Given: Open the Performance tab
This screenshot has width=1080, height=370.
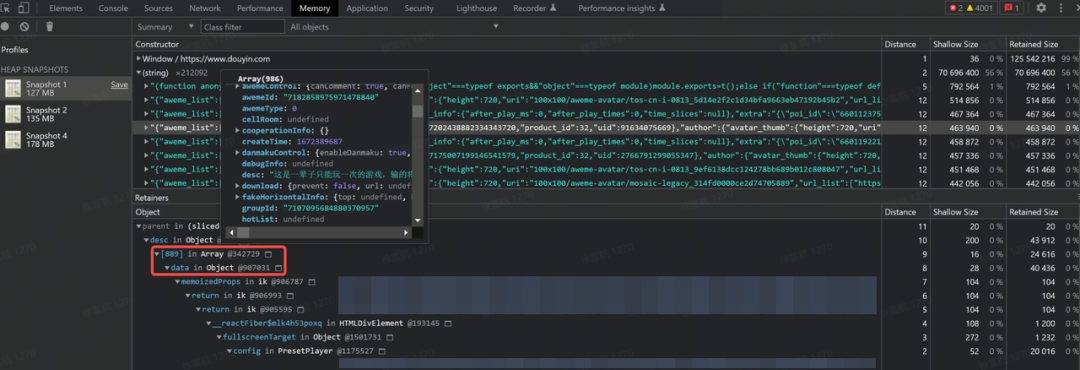Looking at the screenshot, I should (260, 8).
